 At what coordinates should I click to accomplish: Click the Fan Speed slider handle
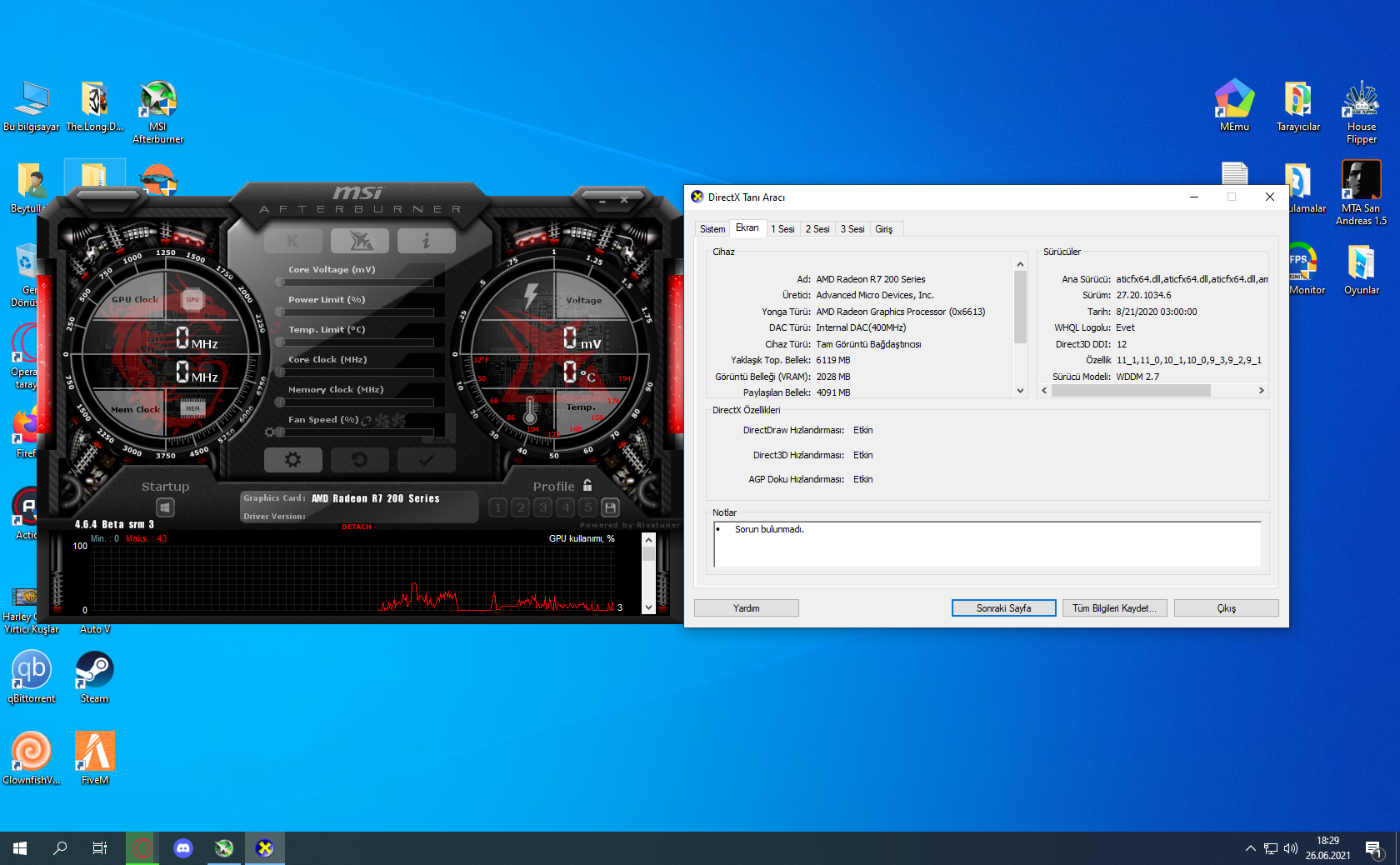pyautogui.click(x=280, y=432)
